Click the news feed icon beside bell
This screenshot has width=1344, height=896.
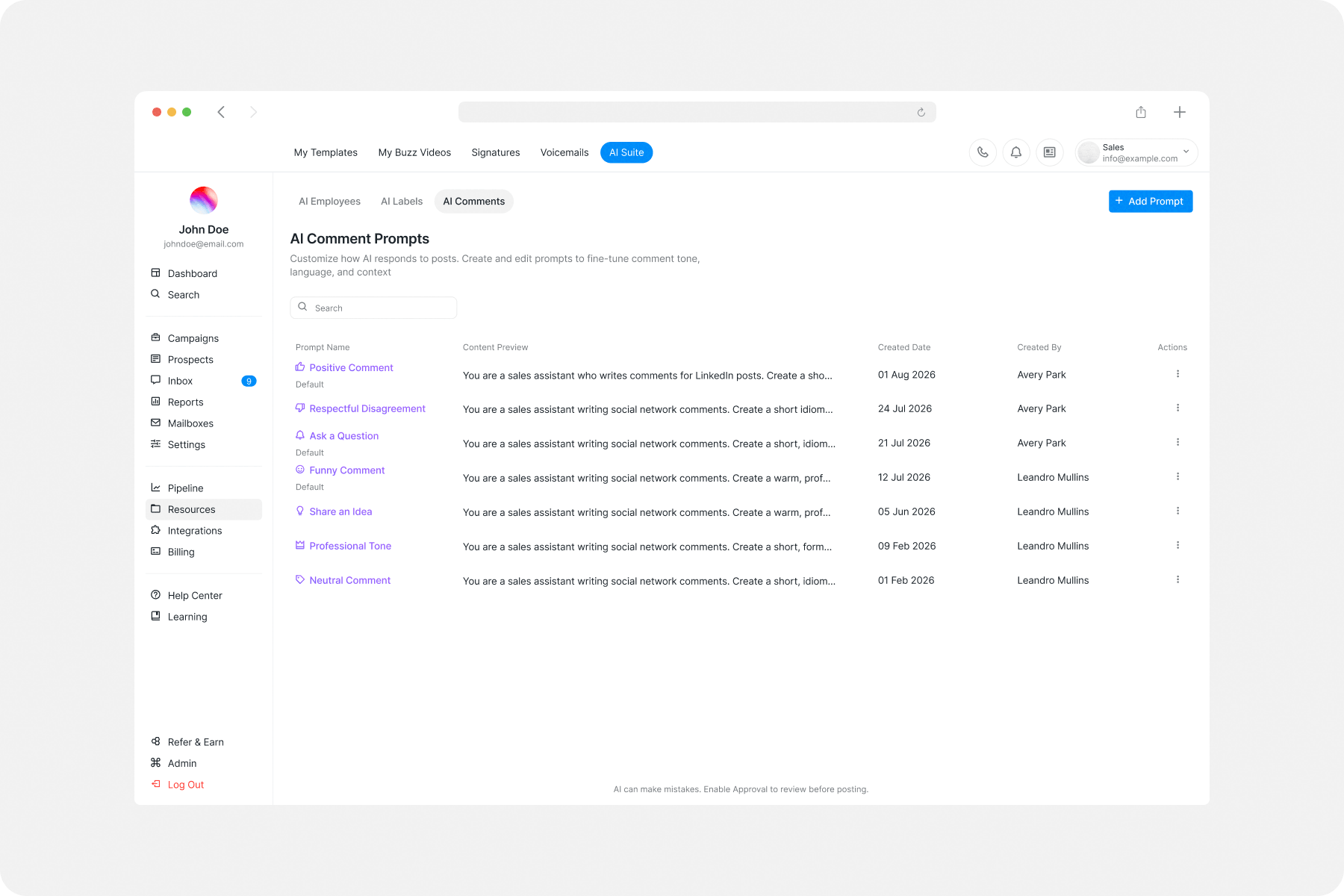1050,152
